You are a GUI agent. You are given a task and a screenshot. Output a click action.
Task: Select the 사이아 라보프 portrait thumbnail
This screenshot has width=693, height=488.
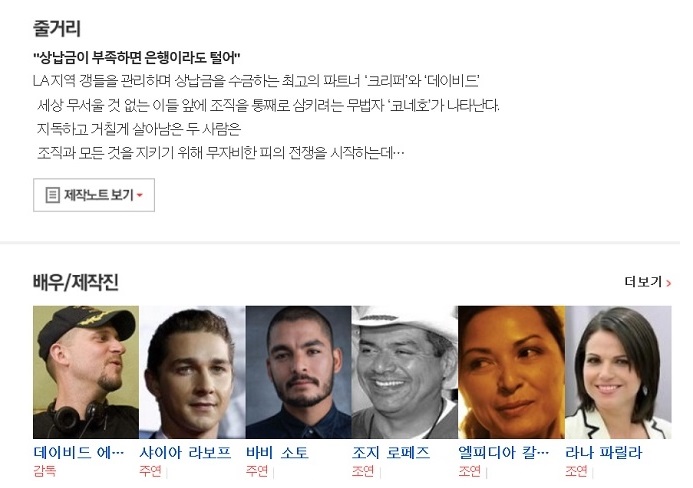click(192, 372)
